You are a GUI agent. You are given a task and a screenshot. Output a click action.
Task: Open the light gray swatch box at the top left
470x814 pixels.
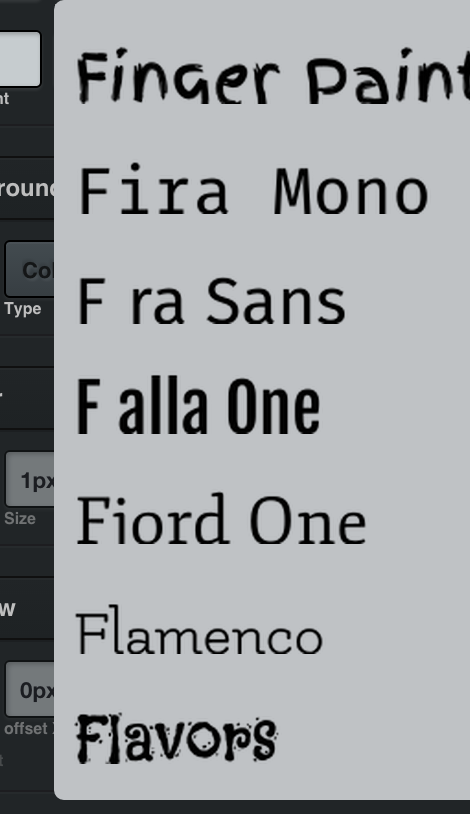[20, 59]
